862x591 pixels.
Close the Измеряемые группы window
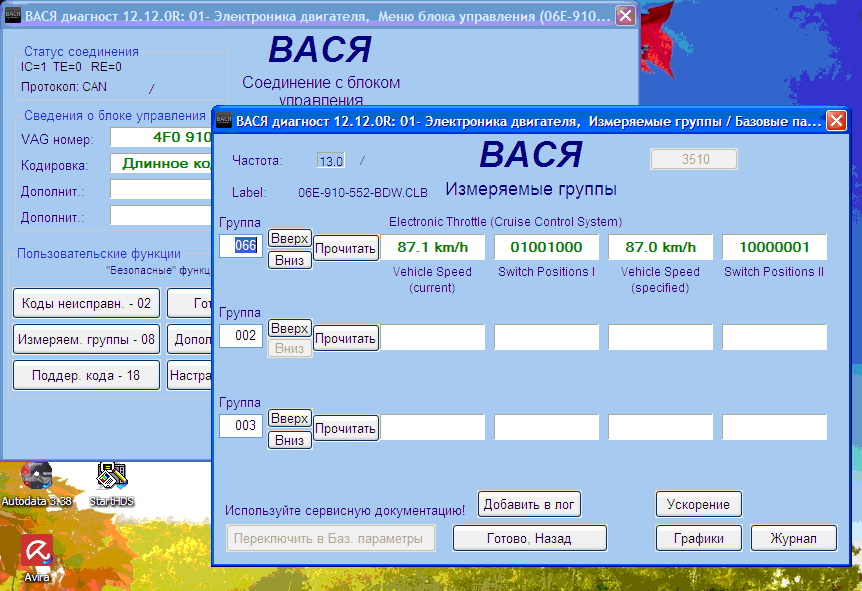(x=836, y=120)
